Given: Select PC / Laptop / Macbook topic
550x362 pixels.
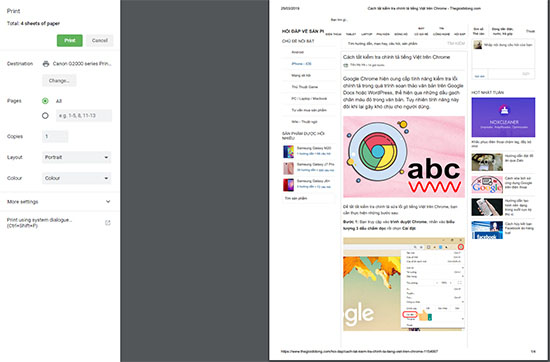Looking at the screenshot, I should click(x=309, y=99).
